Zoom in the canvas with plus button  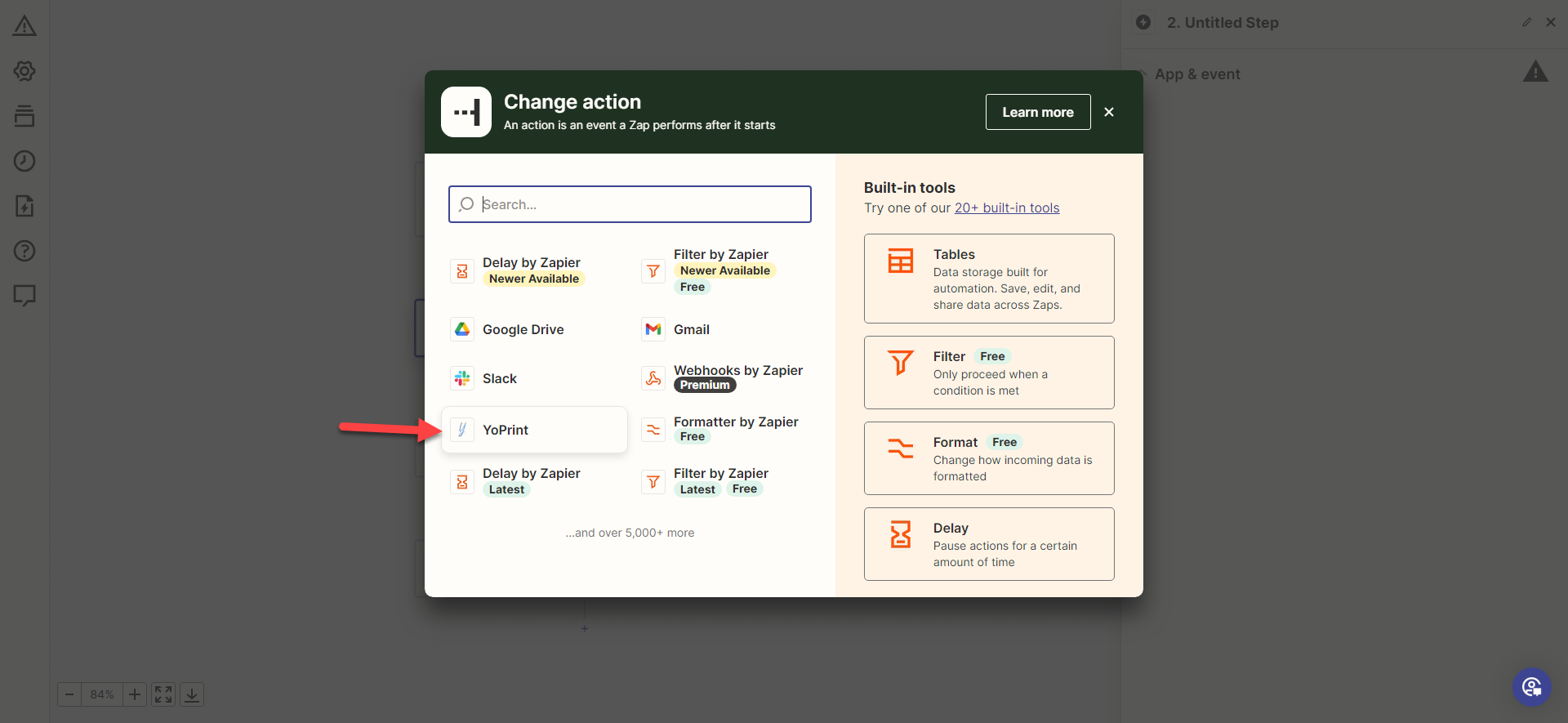pos(135,694)
